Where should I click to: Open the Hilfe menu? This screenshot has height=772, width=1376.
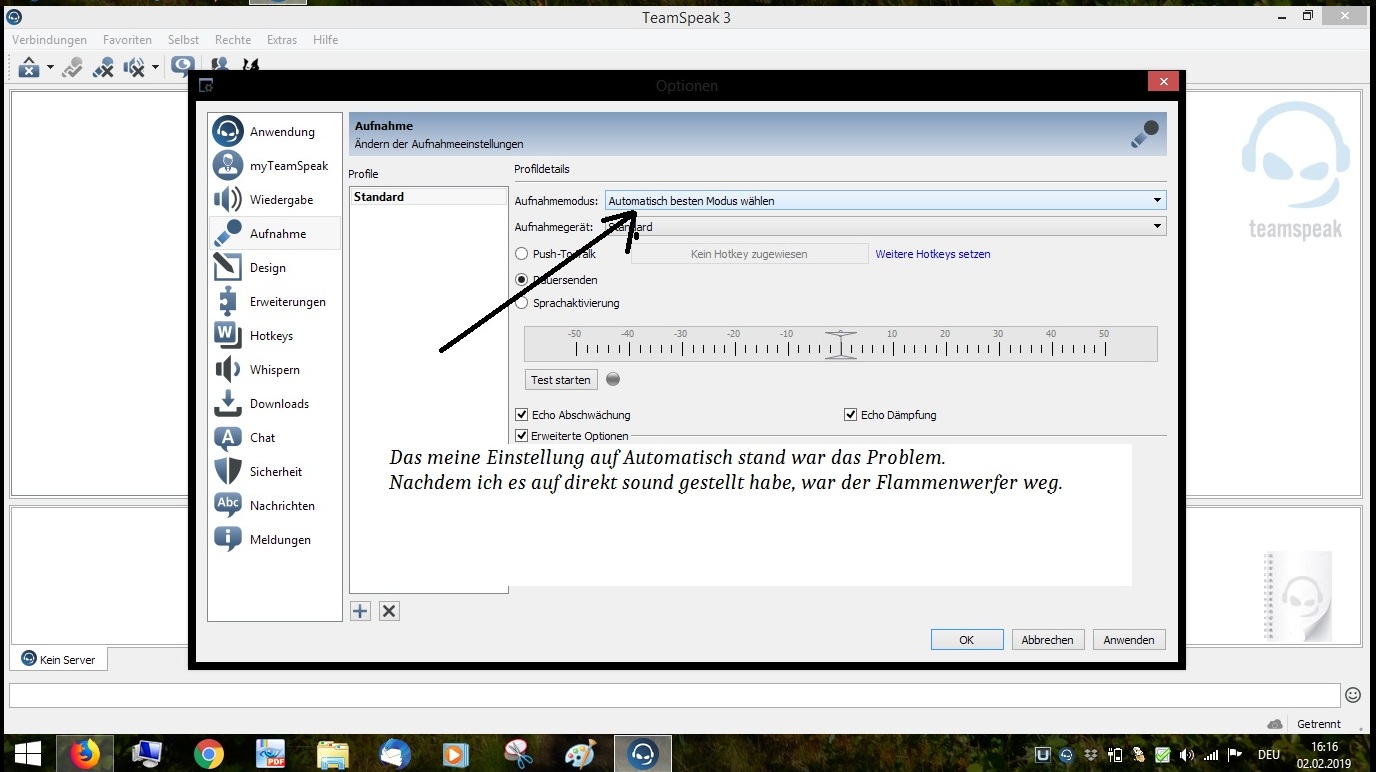pyautogui.click(x=325, y=40)
